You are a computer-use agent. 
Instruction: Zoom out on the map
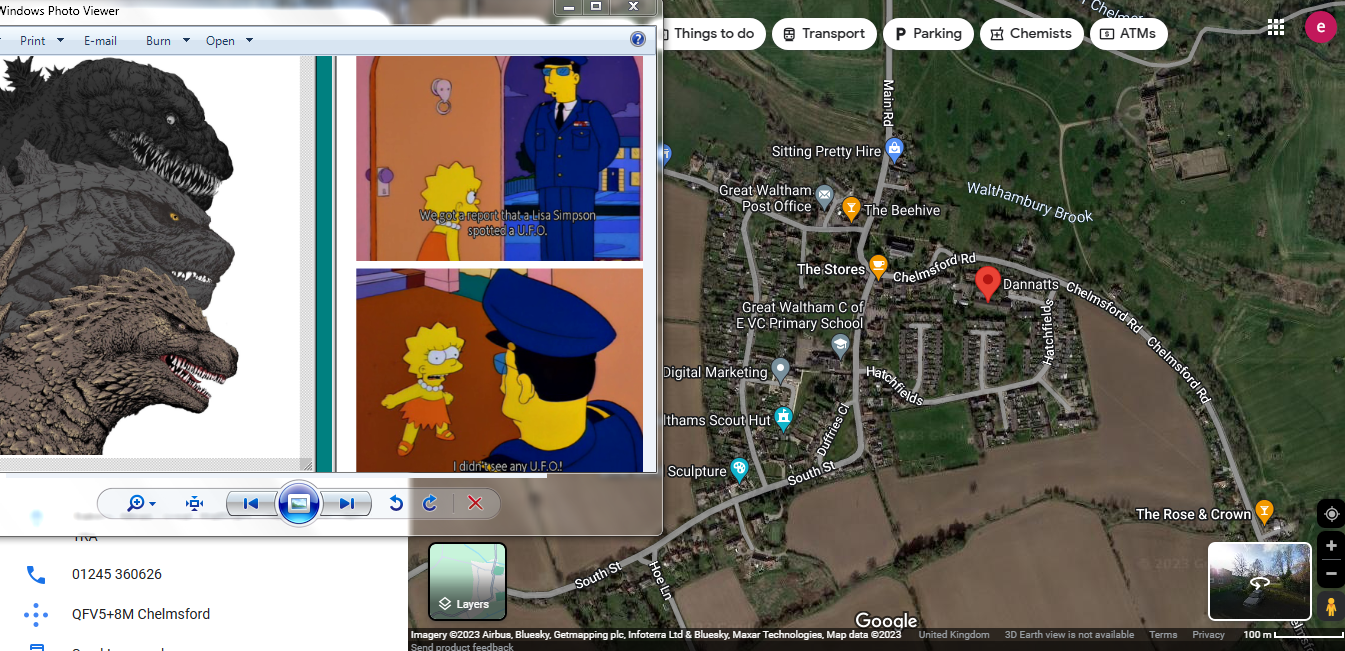(x=1331, y=574)
